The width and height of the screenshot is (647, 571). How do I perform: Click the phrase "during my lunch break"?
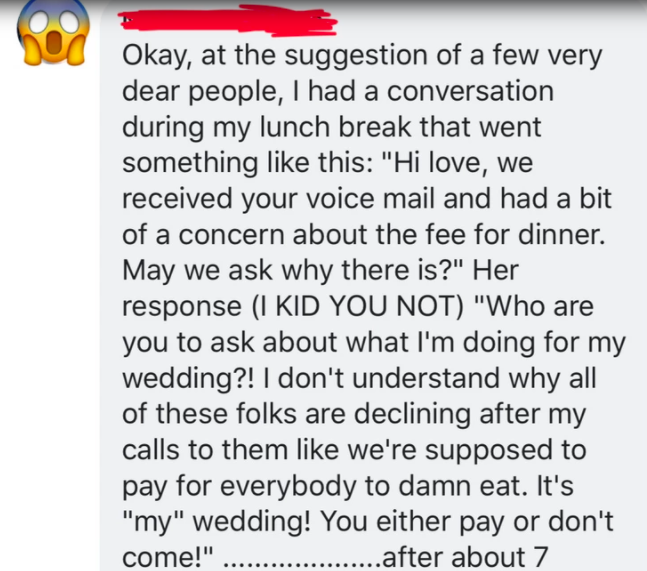267,127
